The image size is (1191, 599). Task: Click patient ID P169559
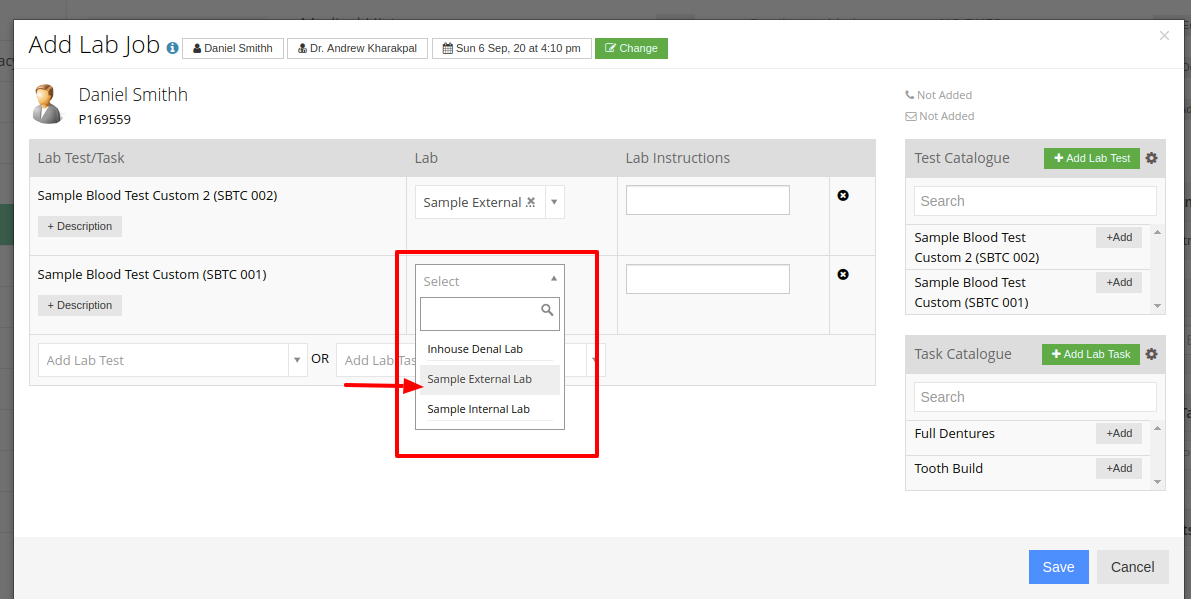pyautogui.click(x=105, y=119)
